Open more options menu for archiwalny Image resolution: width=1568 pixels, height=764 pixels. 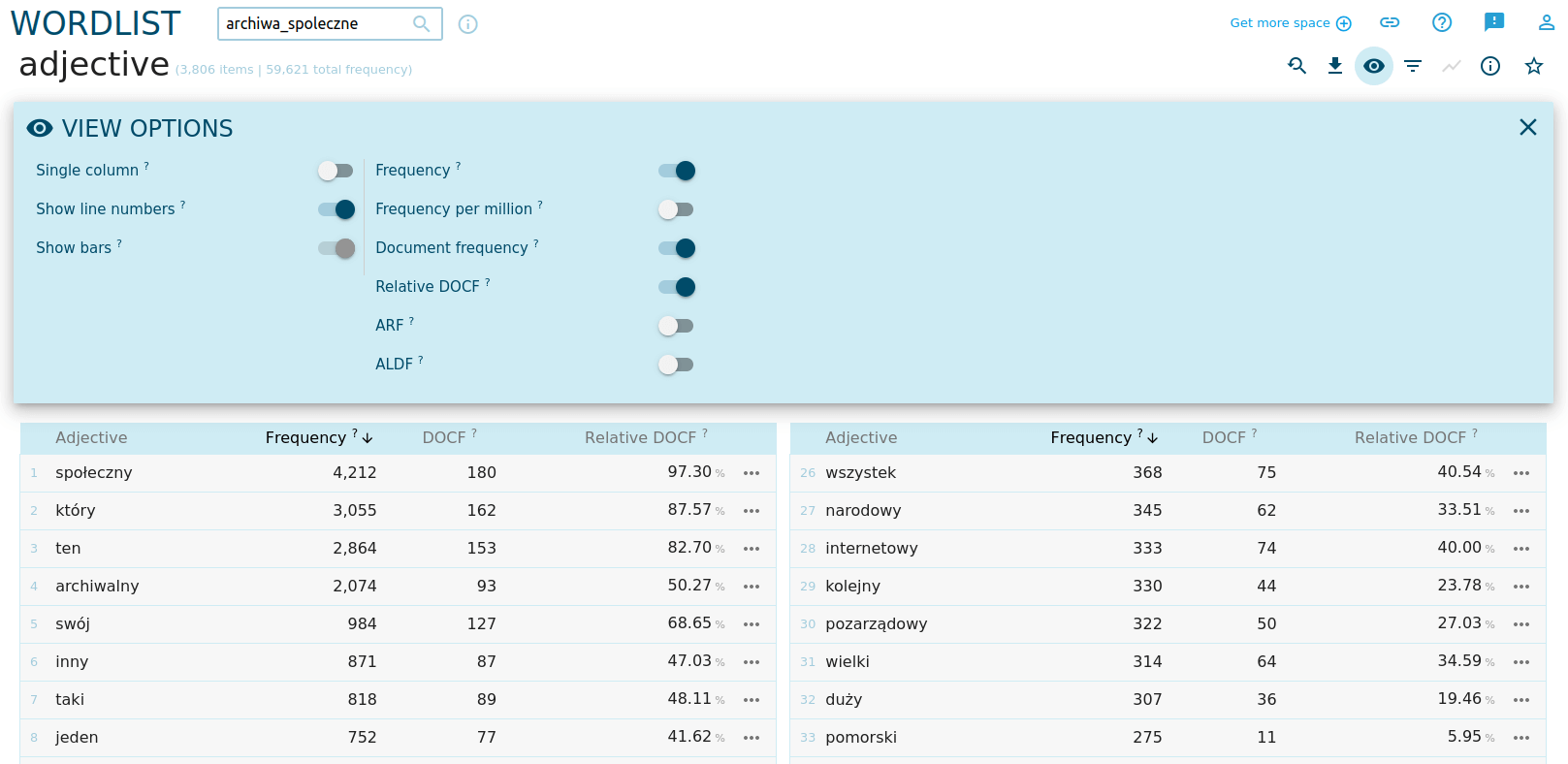pyautogui.click(x=752, y=587)
